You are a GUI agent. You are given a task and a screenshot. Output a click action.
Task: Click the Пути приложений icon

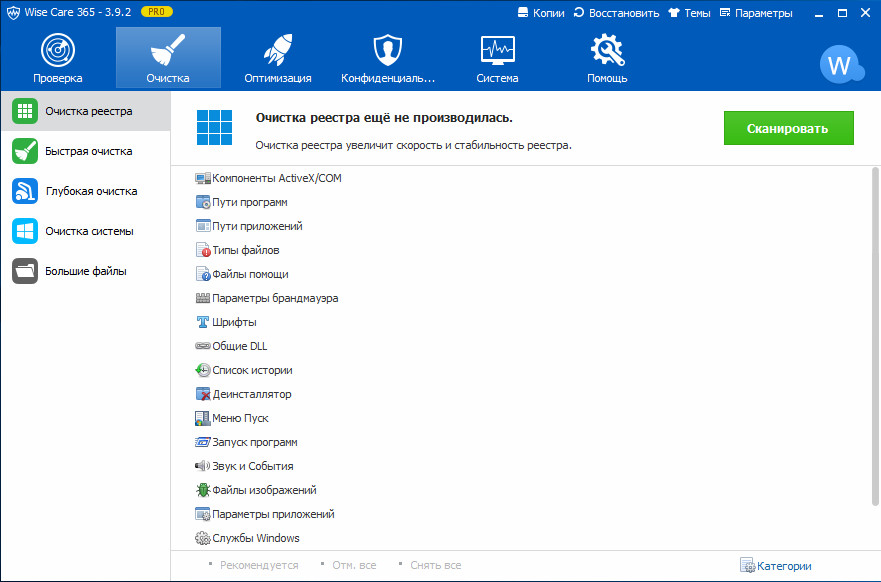coord(202,226)
